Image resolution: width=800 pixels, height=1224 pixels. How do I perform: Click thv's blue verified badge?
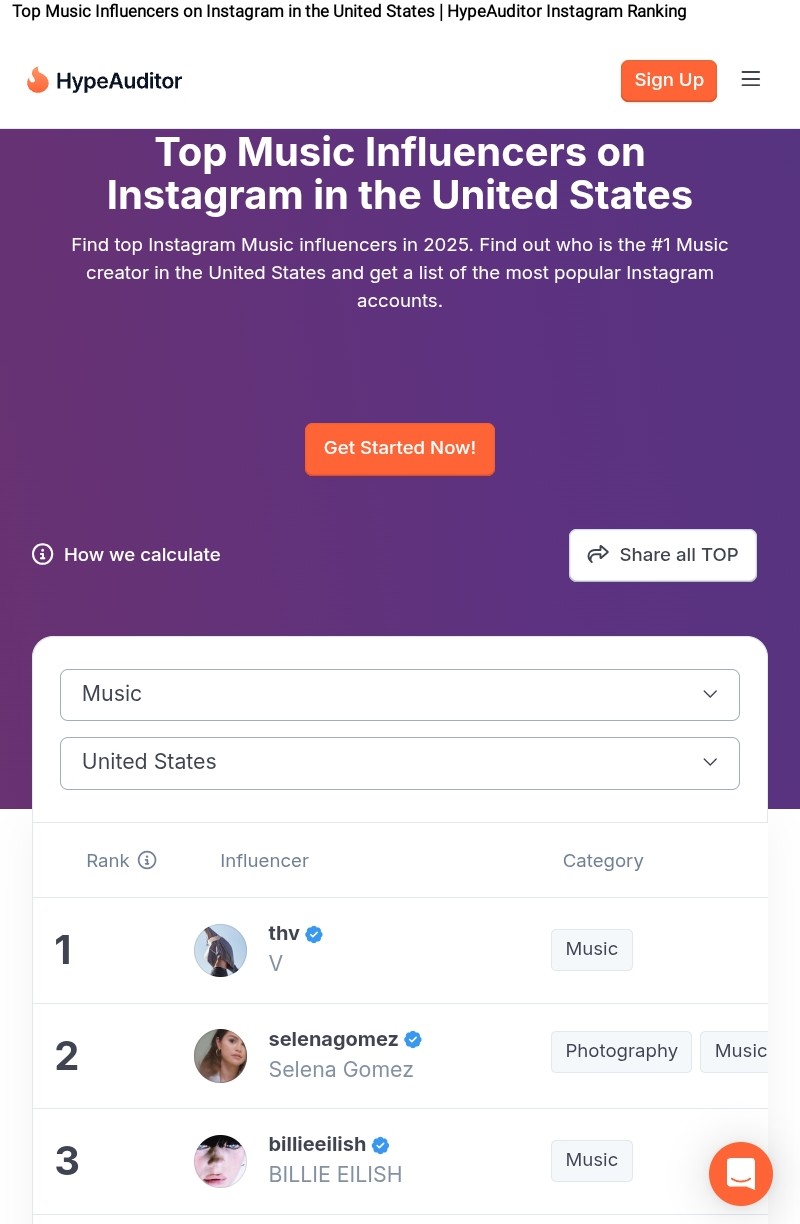[x=314, y=934]
